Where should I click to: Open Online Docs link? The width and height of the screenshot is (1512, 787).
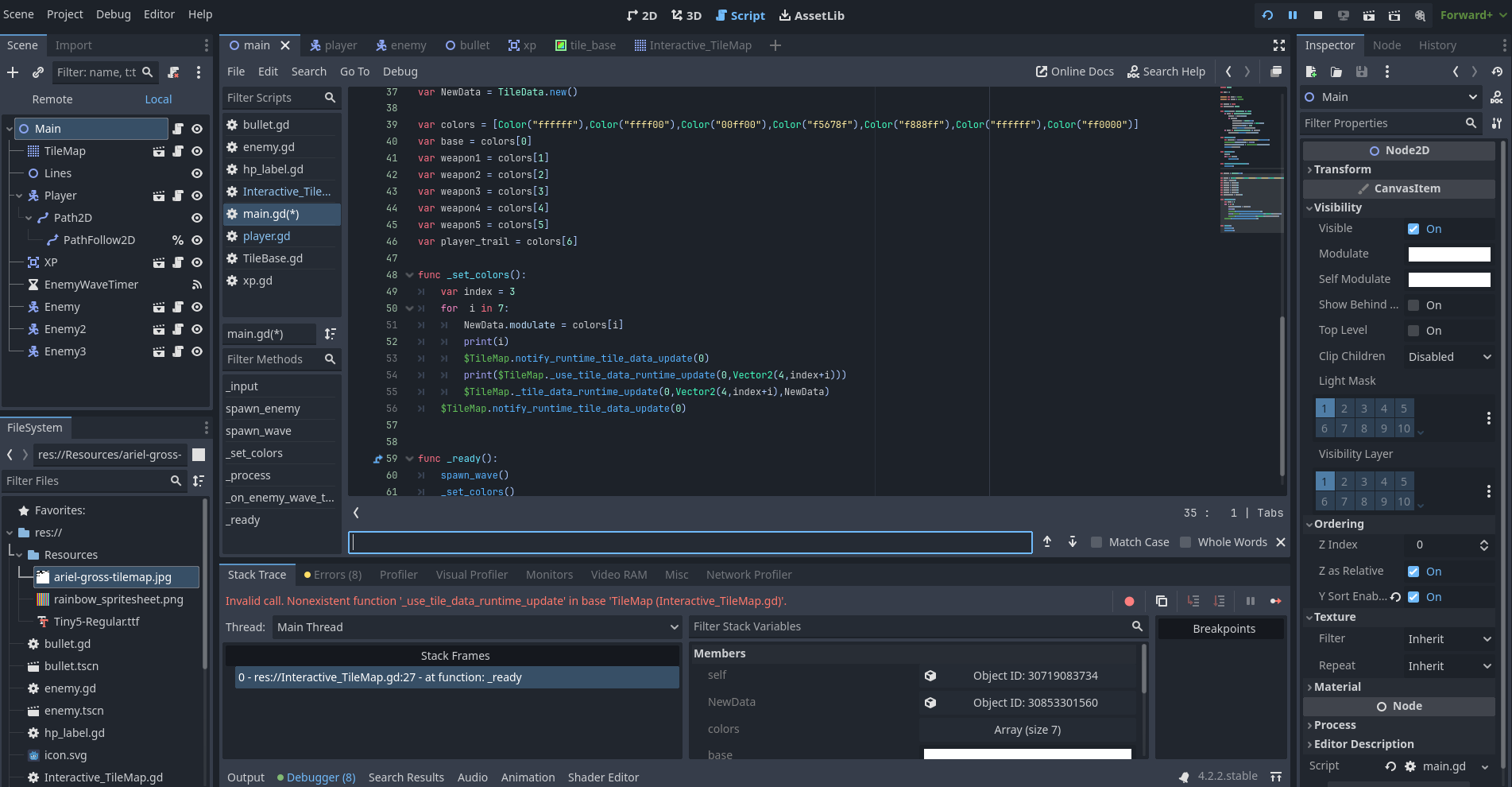[x=1075, y=72]
